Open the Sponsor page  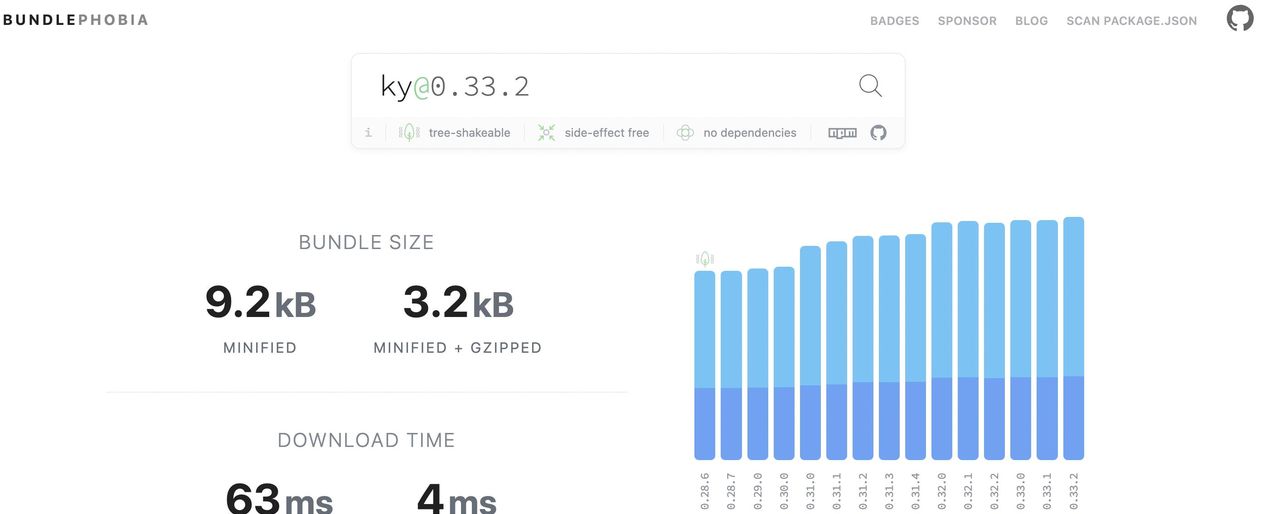(x=967, y=21)
